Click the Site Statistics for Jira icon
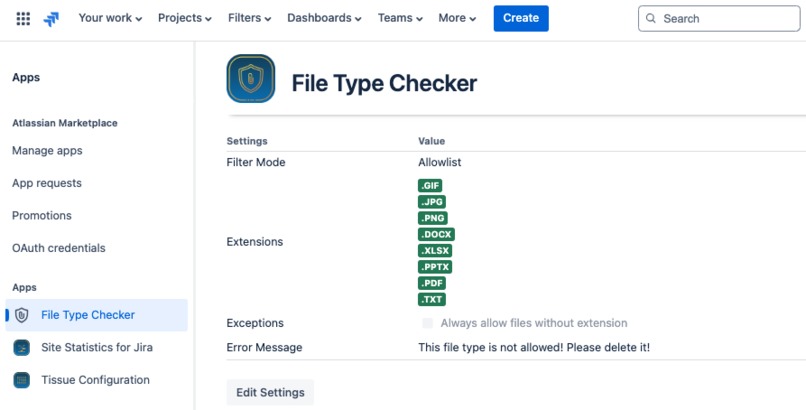The height and width of the screenshot is (410, 806). (x=22, y=348)
